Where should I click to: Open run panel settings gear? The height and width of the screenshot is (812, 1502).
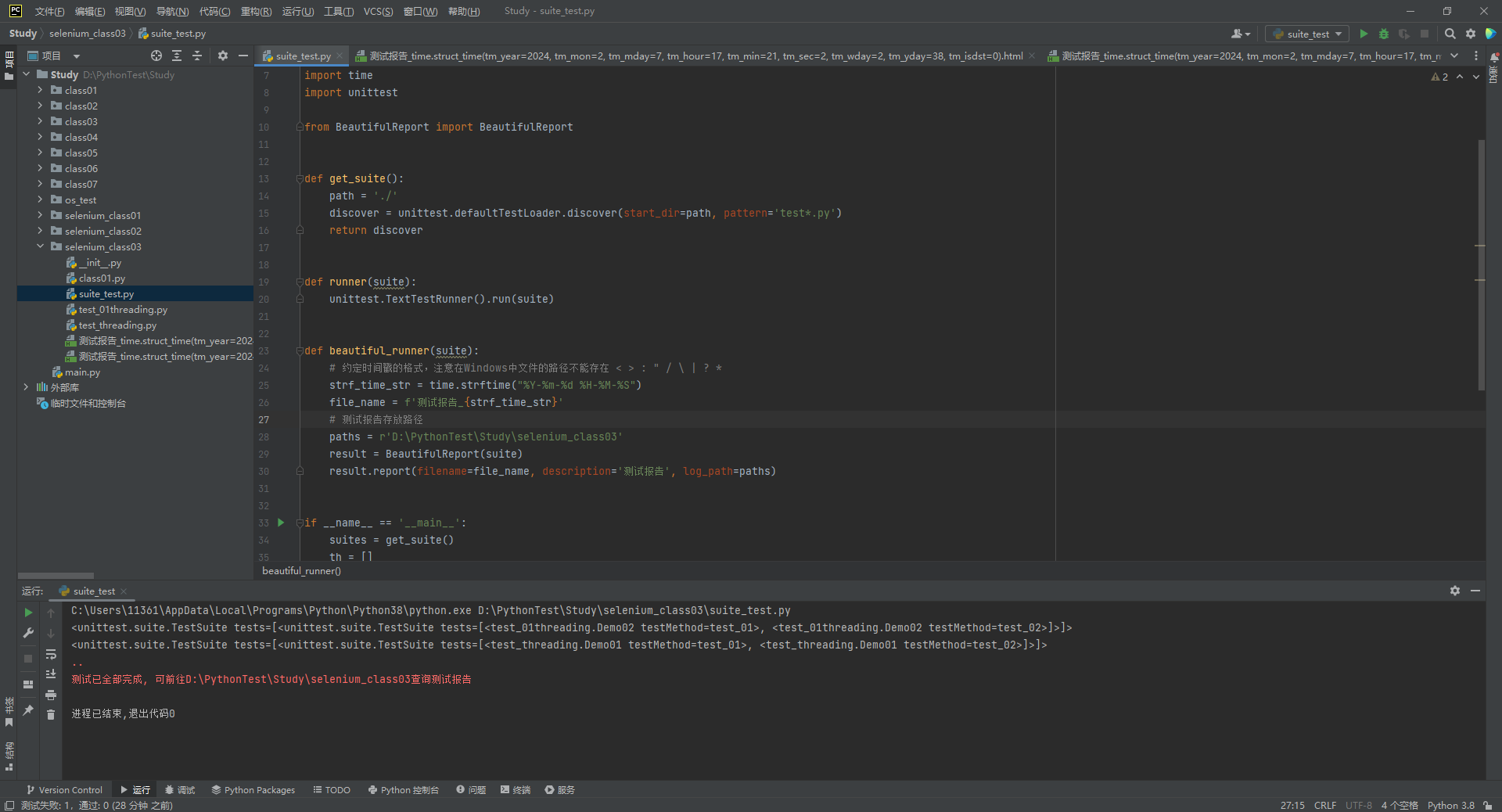1455,591
